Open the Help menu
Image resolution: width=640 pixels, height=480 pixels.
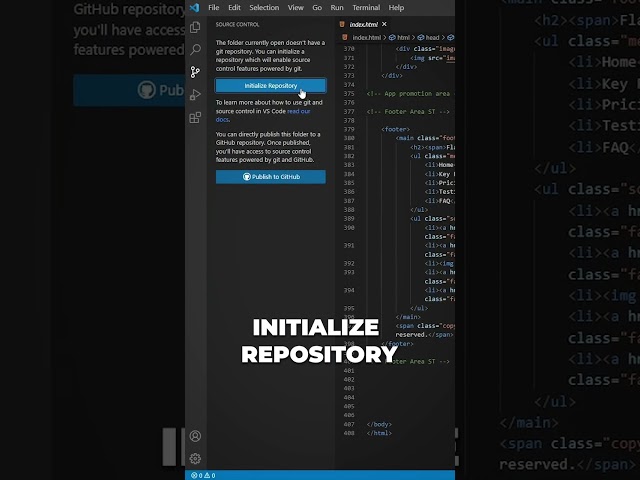(396, 7)
